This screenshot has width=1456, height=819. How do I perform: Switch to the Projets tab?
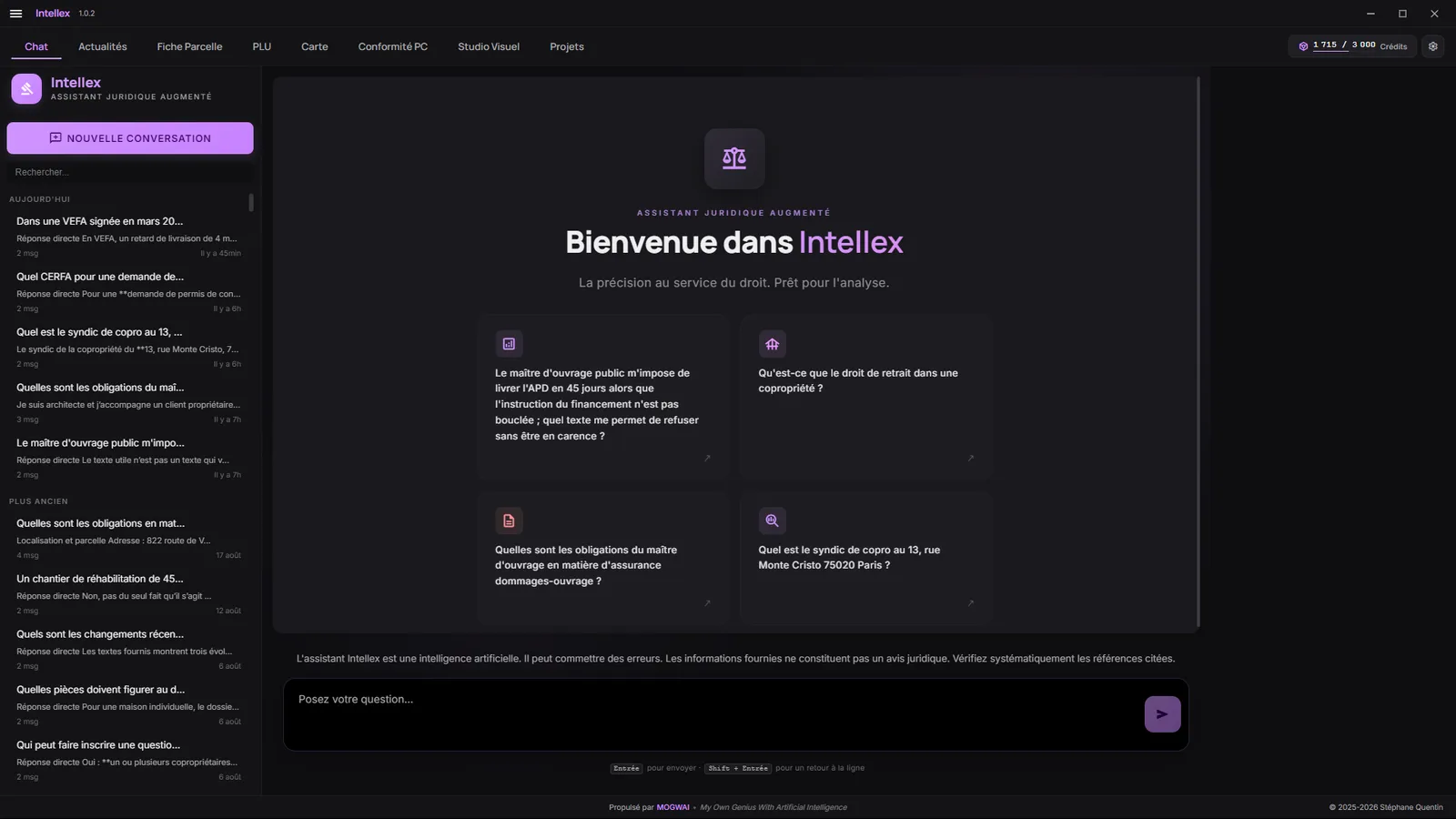point(567,46)
